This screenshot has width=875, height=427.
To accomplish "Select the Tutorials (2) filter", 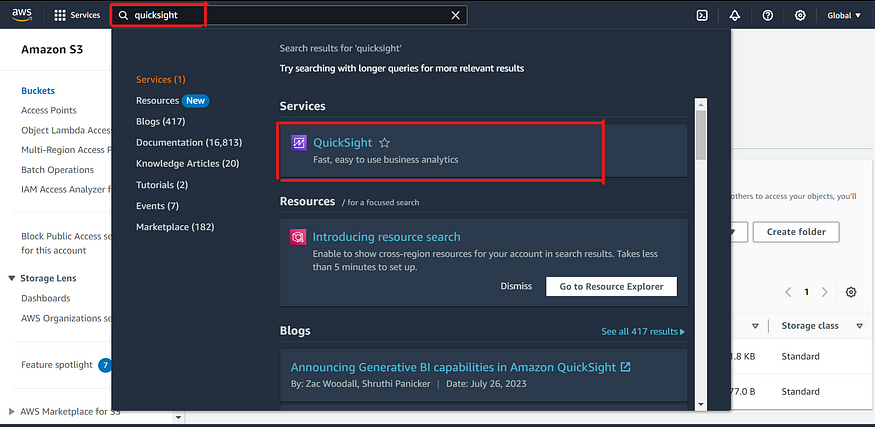I will (x=162, y=185).
